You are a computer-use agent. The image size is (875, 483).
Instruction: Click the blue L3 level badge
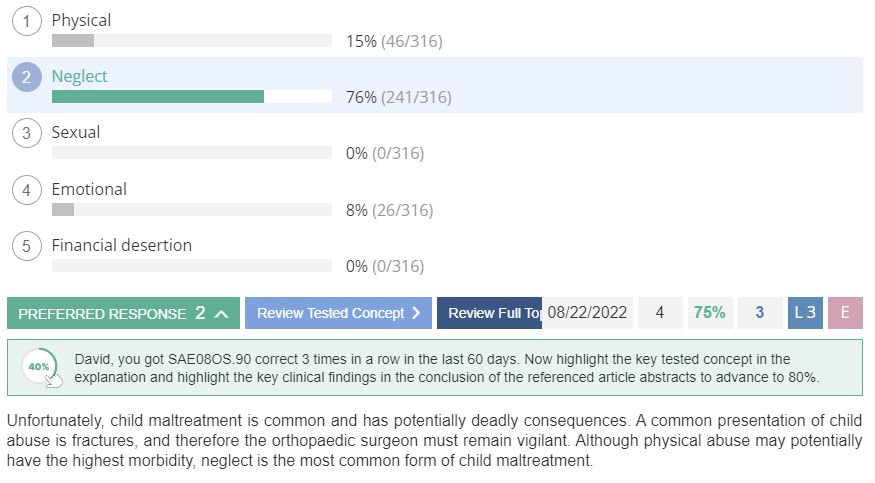tap(805, 313)
